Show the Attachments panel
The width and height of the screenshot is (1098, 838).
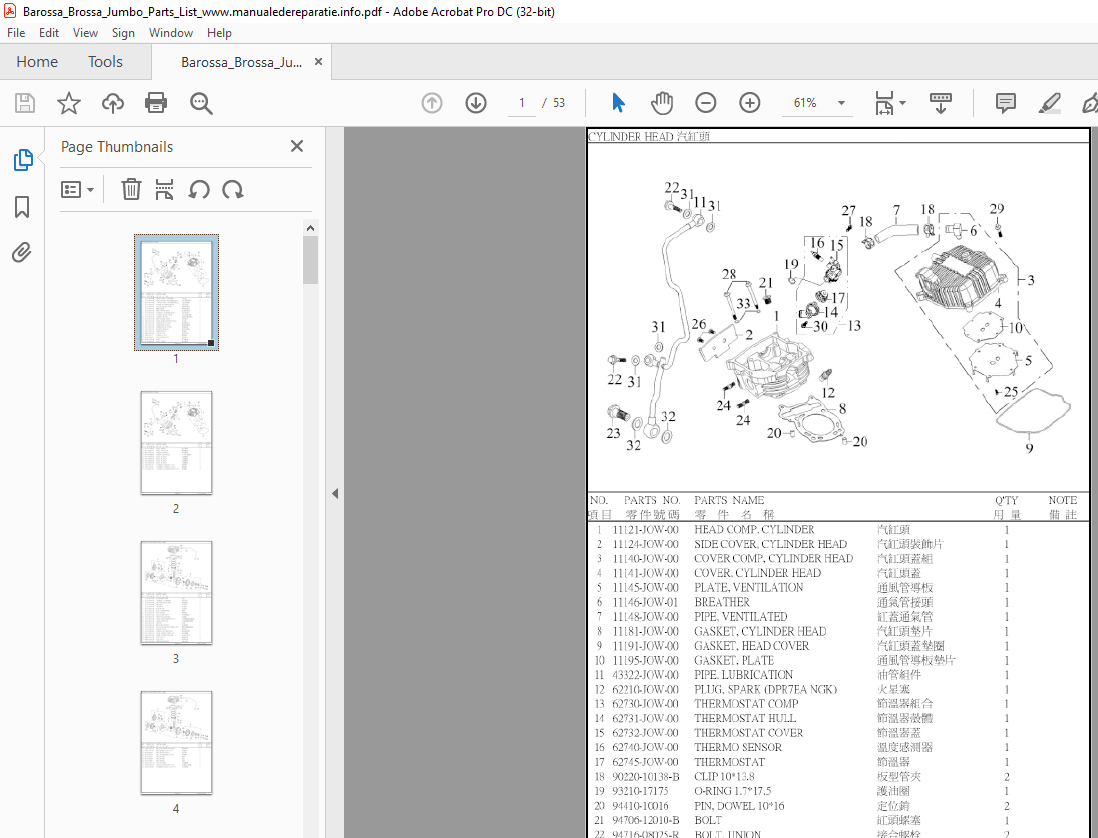(x=22, y=252)
